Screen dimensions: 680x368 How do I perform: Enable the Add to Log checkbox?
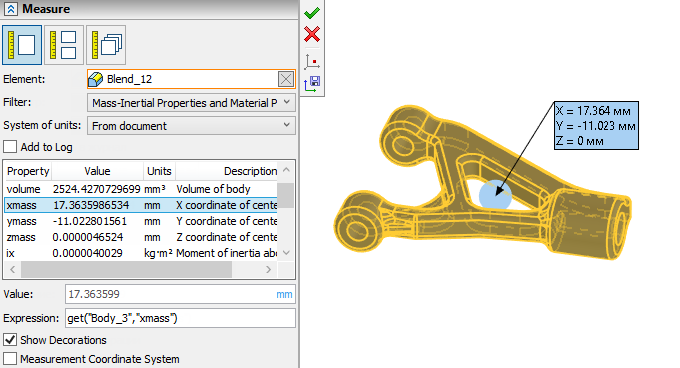(10, 147)
